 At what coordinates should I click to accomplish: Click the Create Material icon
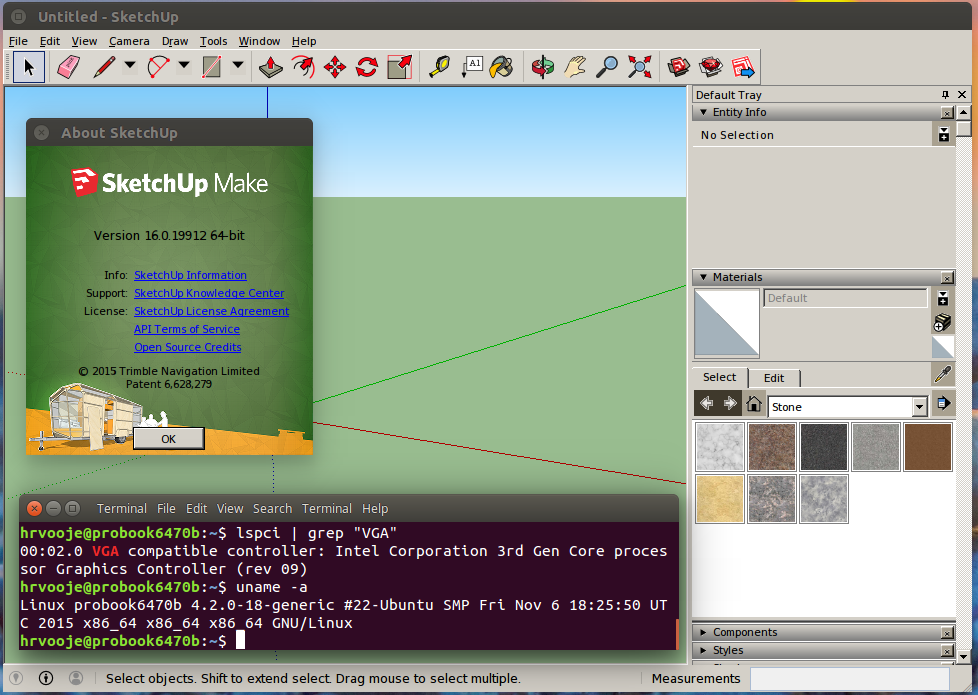coord(942,323)
